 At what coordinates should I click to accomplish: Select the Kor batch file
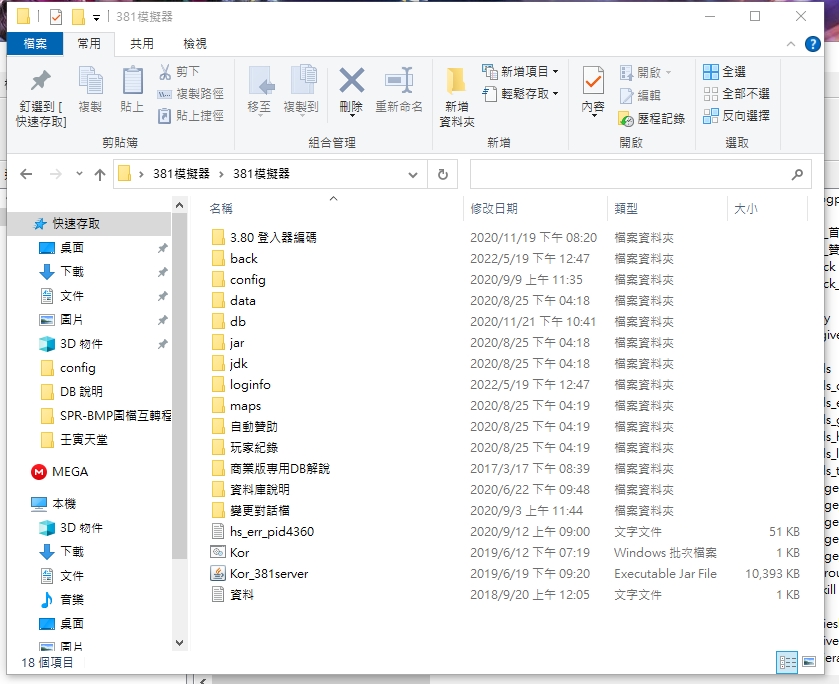tap(230, 552)
